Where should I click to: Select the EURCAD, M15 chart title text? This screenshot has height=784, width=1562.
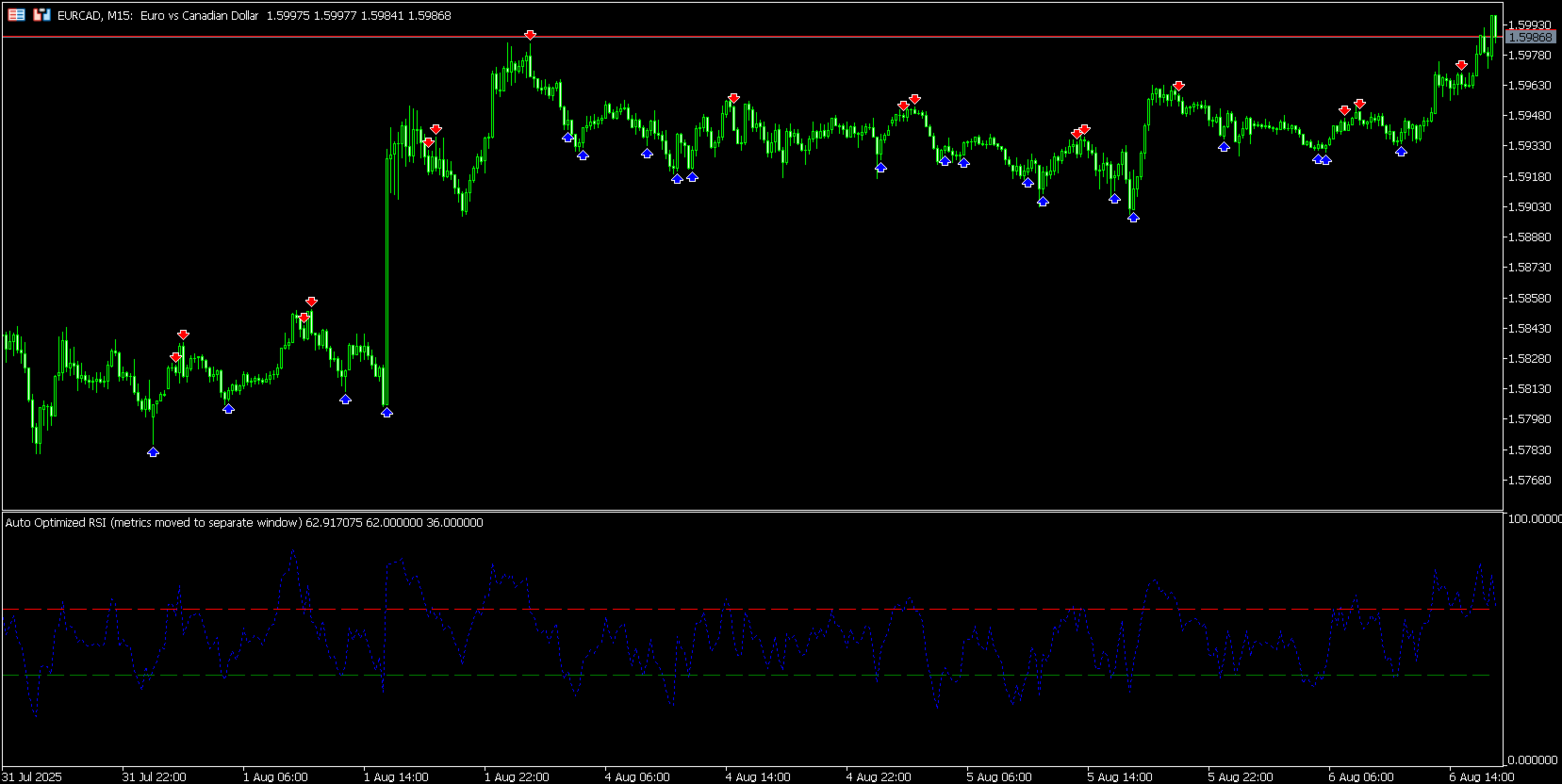tap(94, 16)
